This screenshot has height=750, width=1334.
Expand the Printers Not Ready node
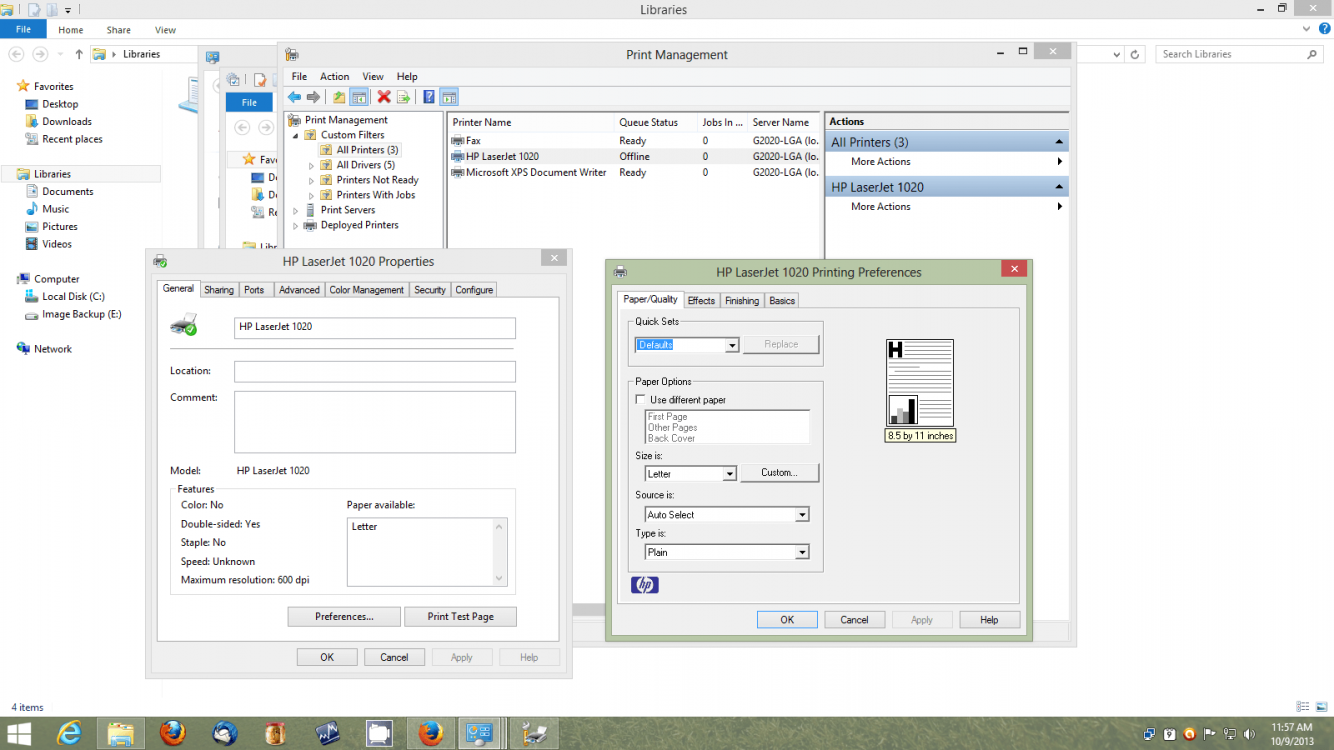pyautogui.click(x=311, y=180)
